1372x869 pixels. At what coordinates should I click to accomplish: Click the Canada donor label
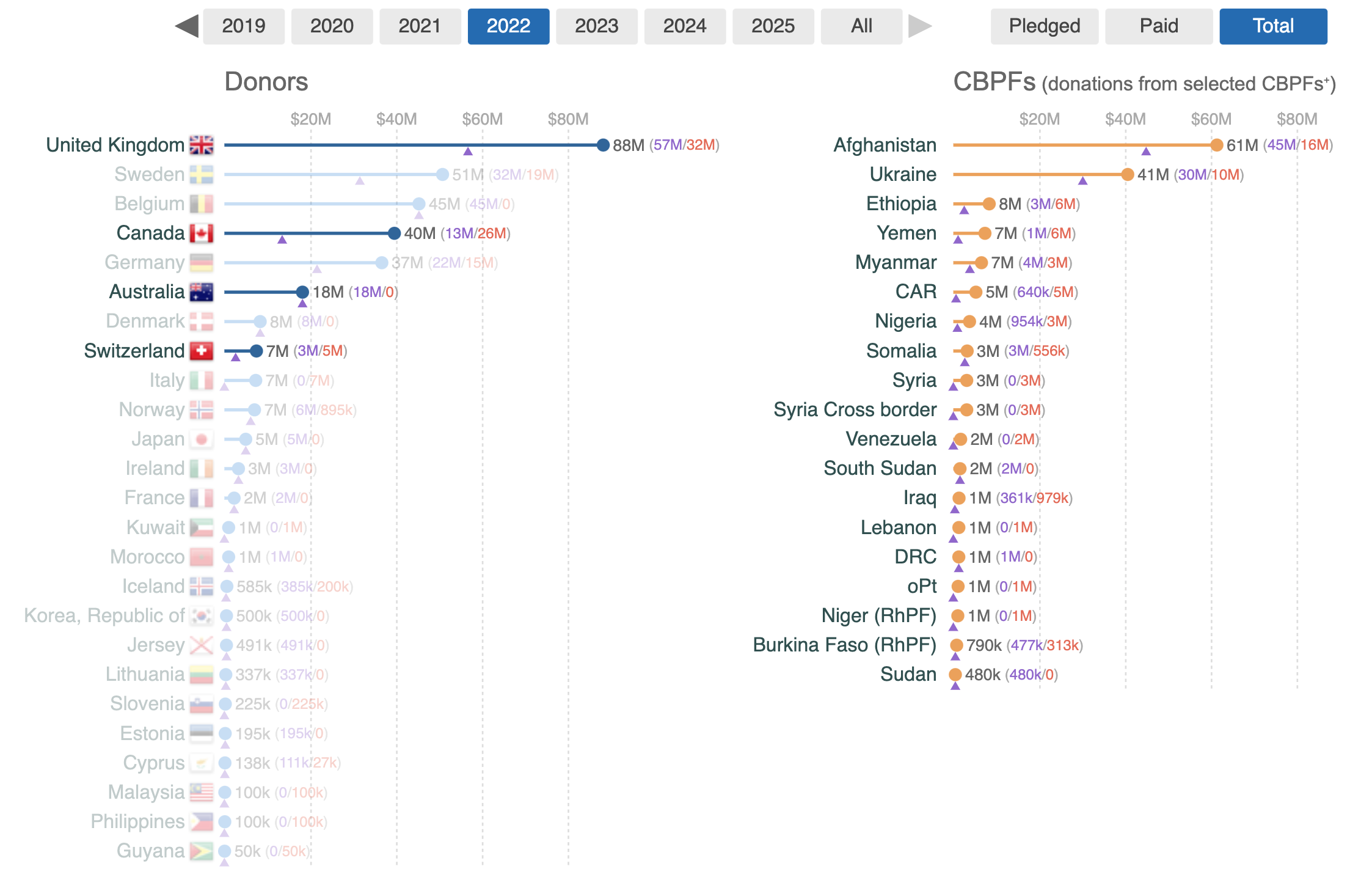click(150, 233)
